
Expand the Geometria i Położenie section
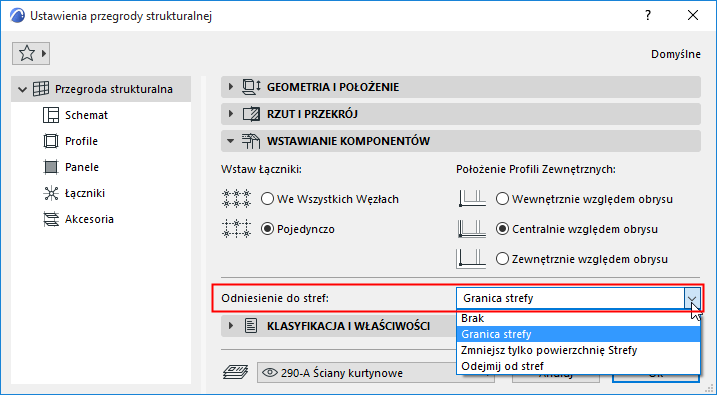tap(231, 87)
